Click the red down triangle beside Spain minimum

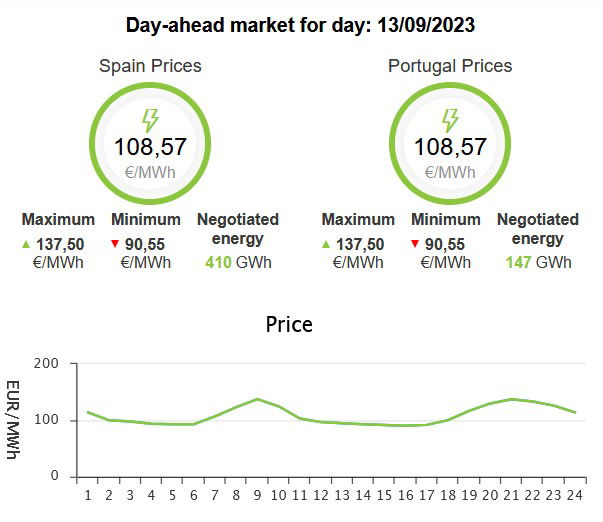[x=115, y=243]
